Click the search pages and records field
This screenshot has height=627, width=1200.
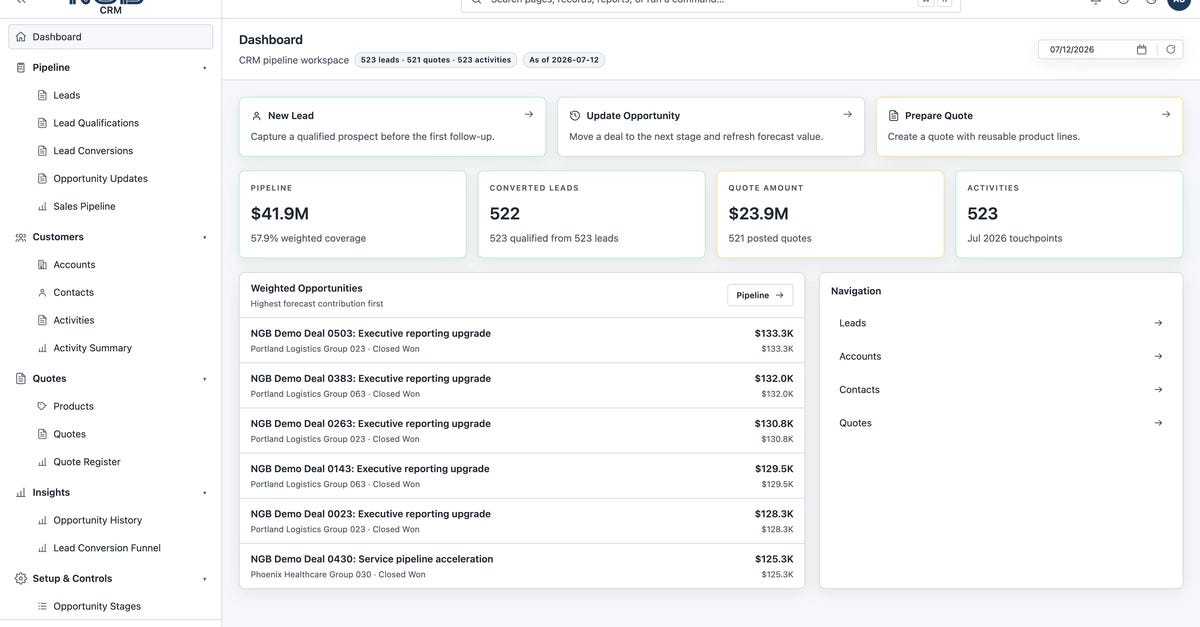(x=711, y=3)
